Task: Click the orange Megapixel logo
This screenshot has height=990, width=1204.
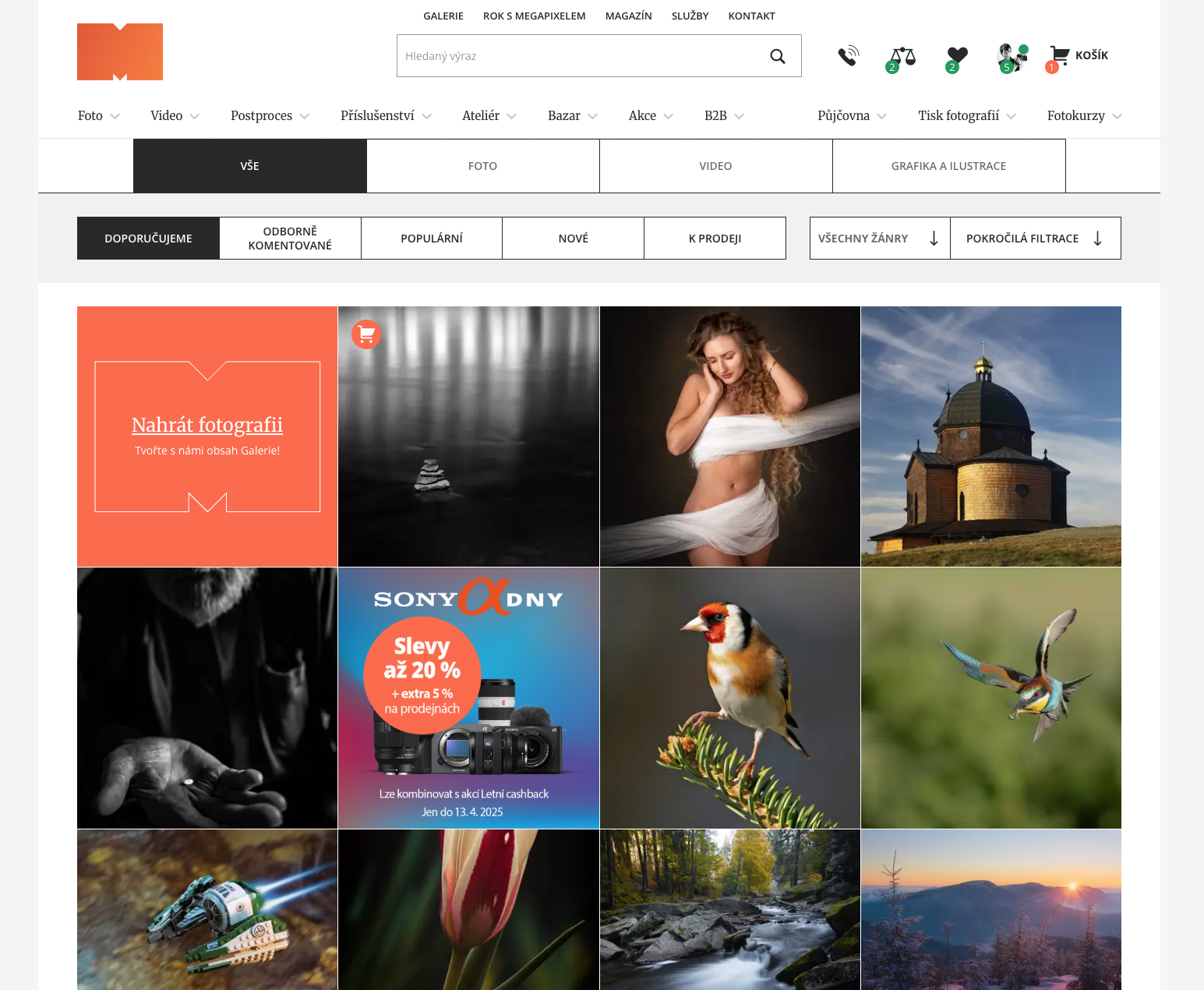Action: pos(120,51)
